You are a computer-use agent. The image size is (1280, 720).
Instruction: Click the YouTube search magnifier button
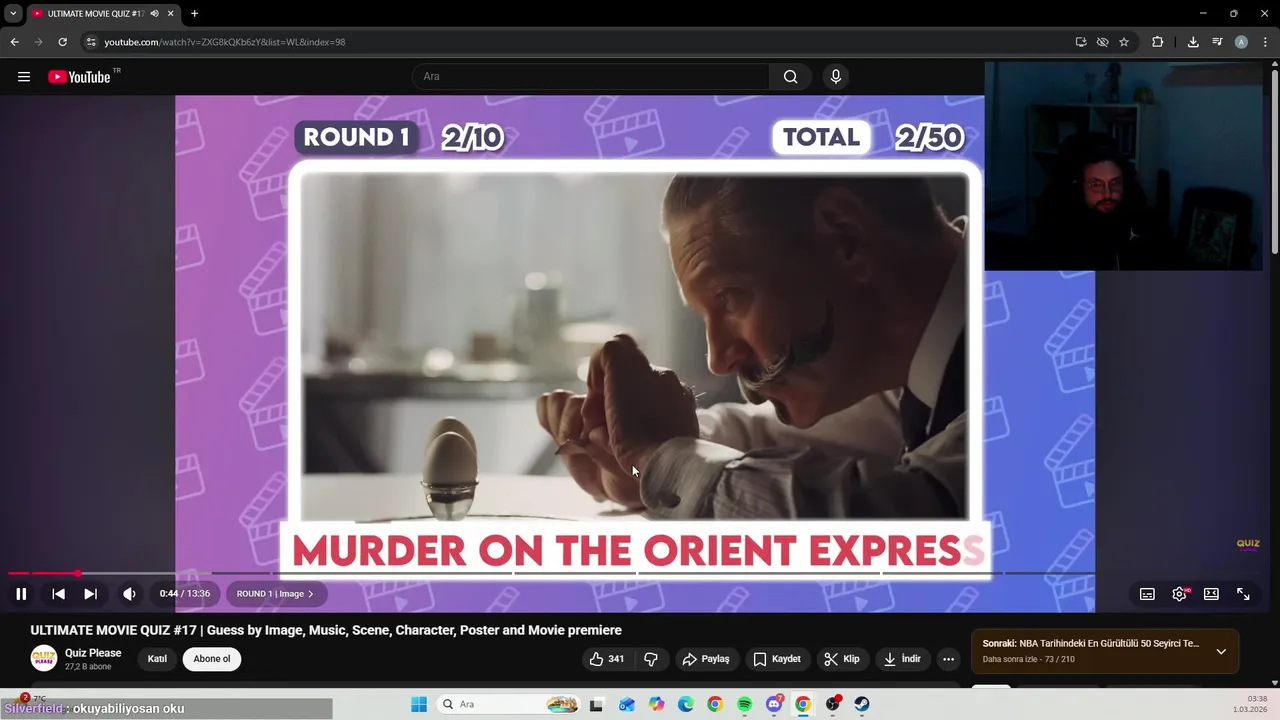(x=791, y=77)
